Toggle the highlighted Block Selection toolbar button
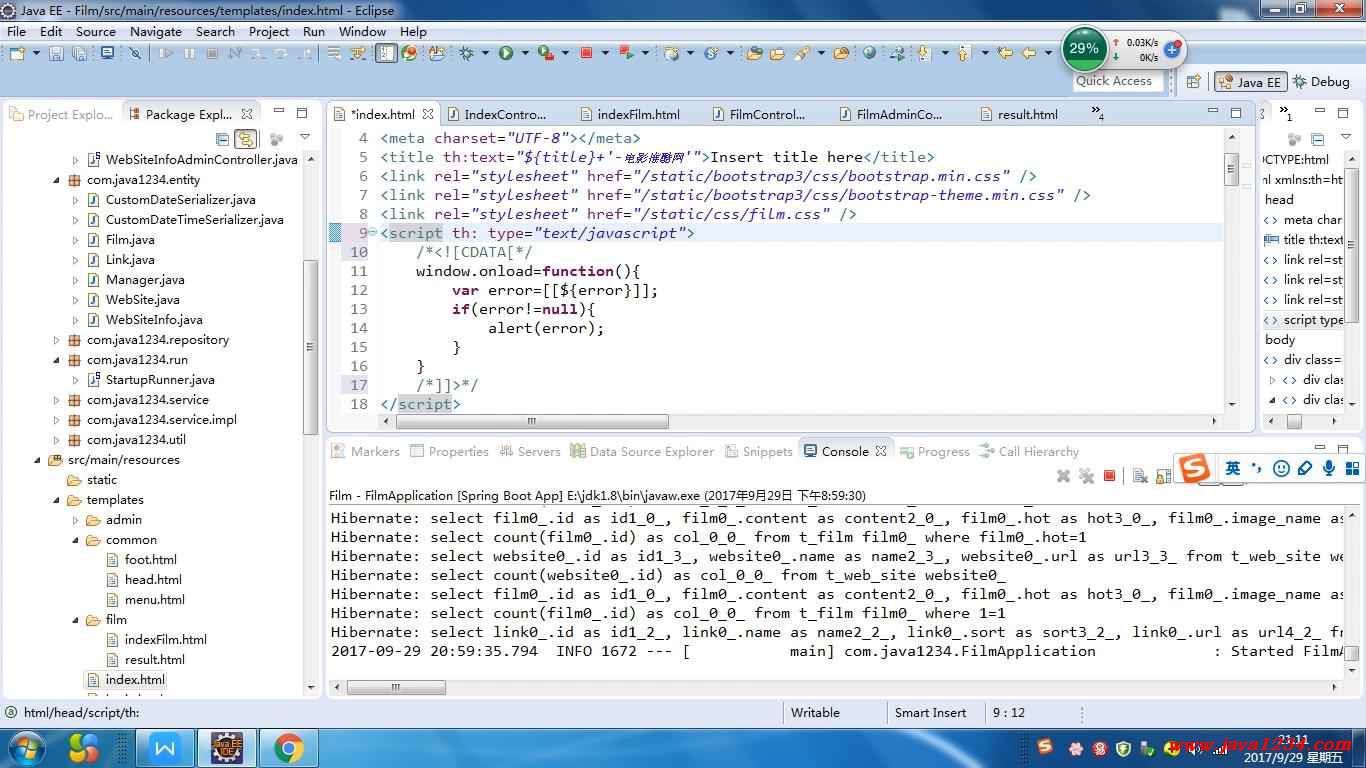 (x=386, y=53)
